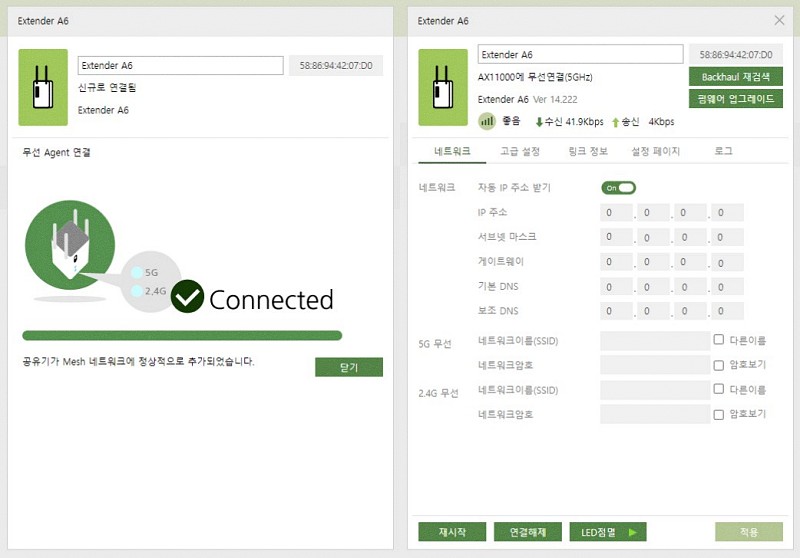Switch to the 고급 설정 tab
800x558 pixels.
[x=520, y=151]
